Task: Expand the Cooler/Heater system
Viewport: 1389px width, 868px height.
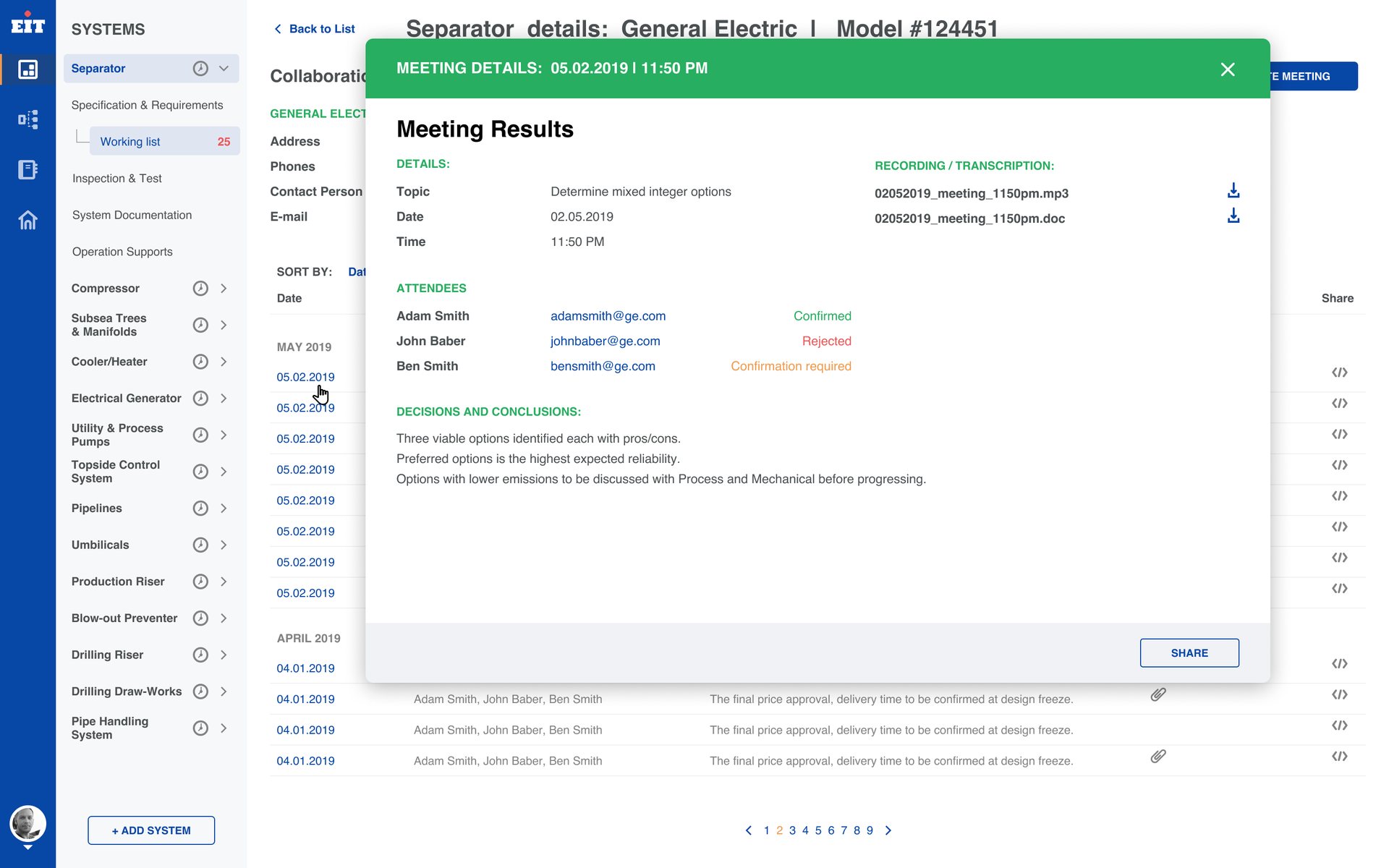Action: tap(224, 362)
